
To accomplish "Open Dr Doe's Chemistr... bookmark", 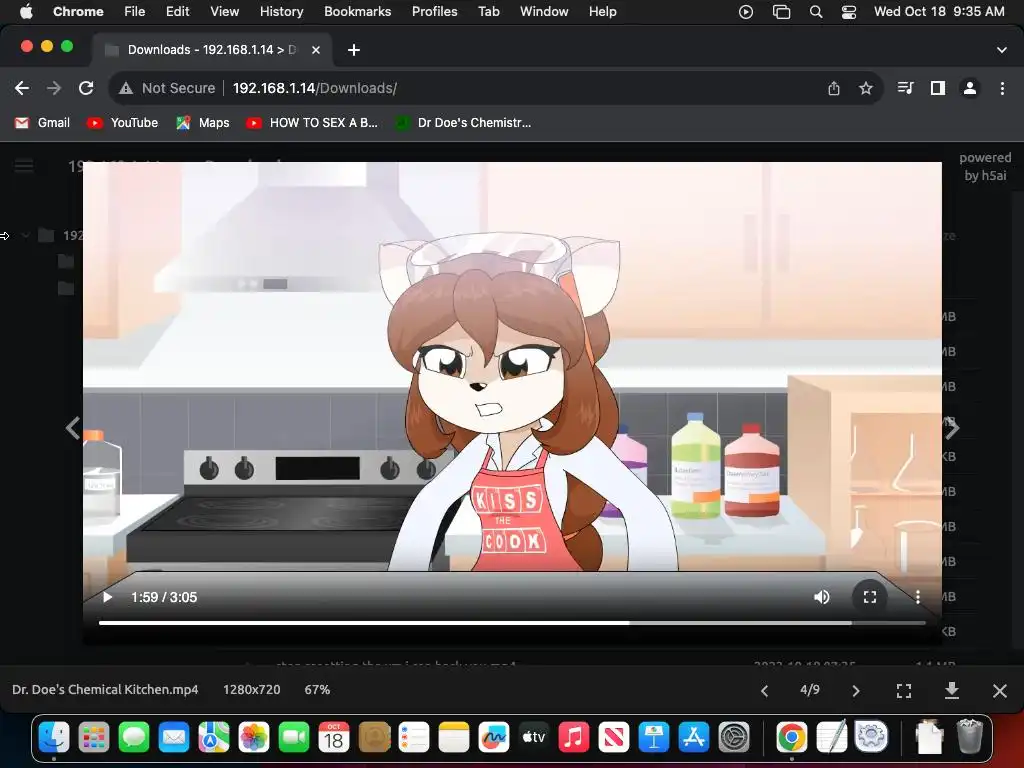I will point(464,123).
